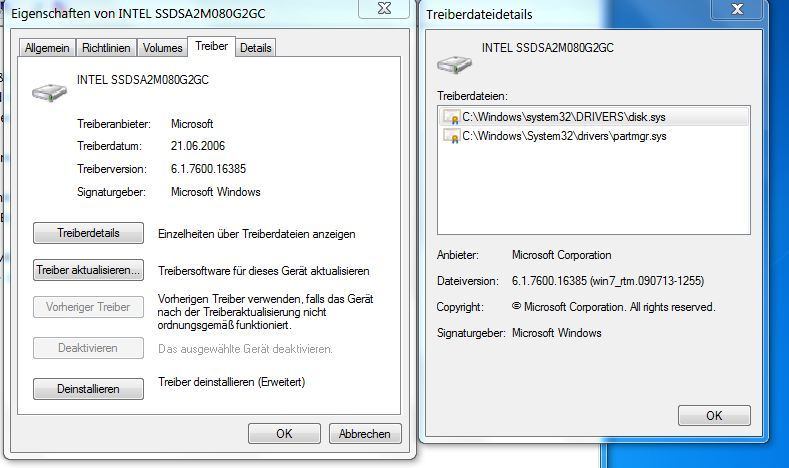Confirm with OK in Eigenschaften dialog
Image resolution: width=789 pixels, height=468 pixels.
click(x=284, y=434)
